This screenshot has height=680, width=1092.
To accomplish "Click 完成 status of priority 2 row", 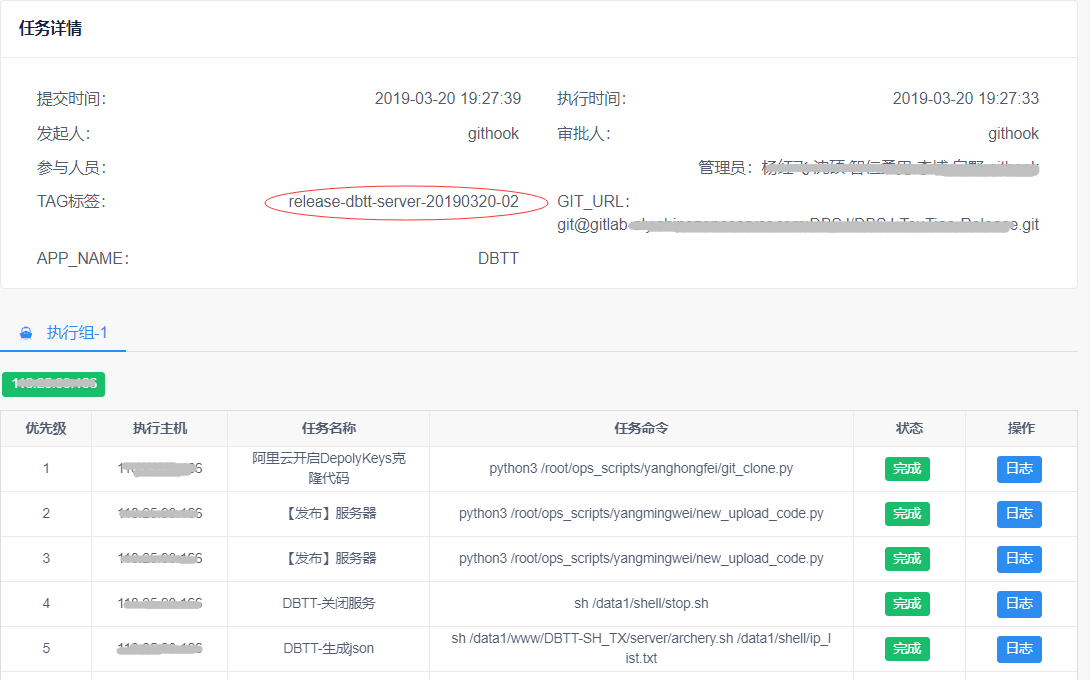I will [x=907, y=514].
